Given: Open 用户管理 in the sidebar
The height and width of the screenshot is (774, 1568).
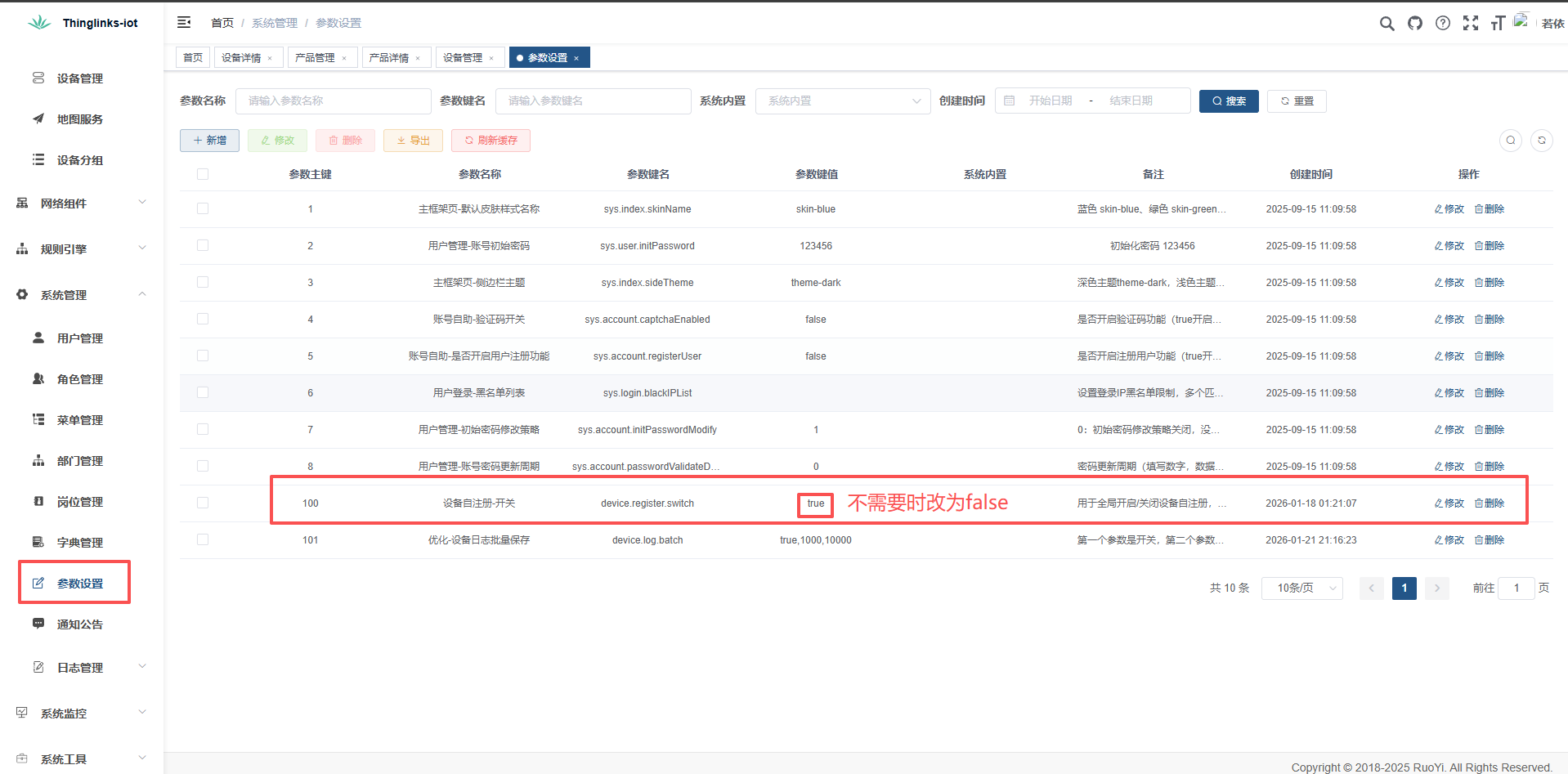Looking at the screenshot, I should point(79,338).
